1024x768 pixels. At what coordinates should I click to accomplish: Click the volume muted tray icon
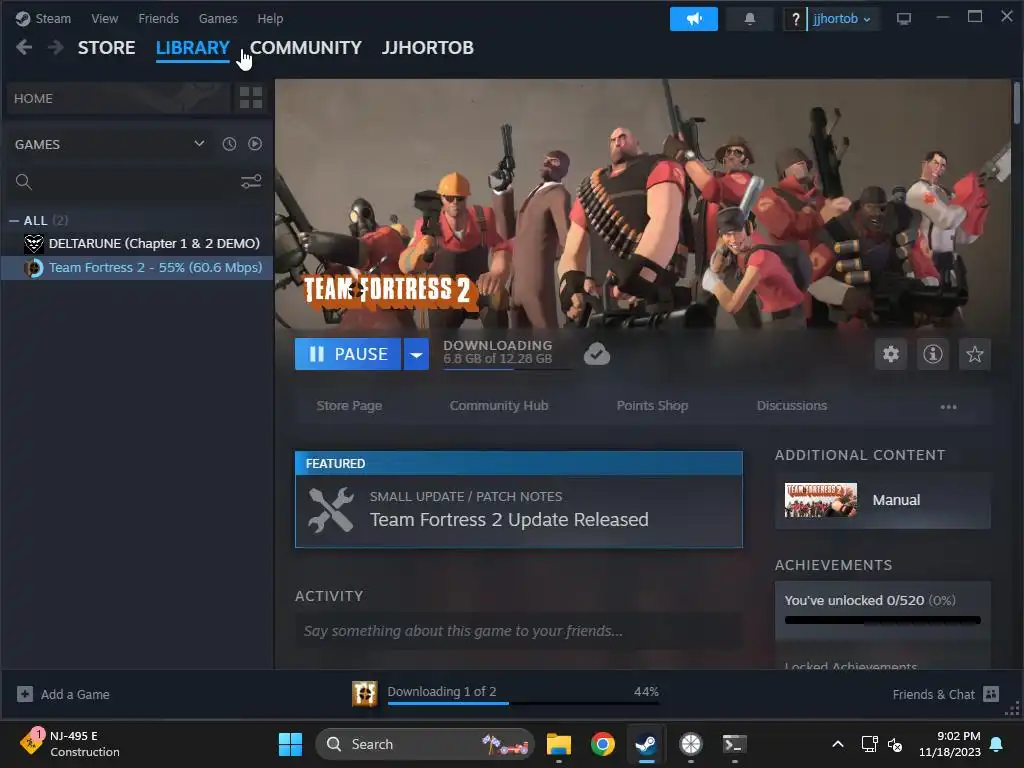point(895,744)
